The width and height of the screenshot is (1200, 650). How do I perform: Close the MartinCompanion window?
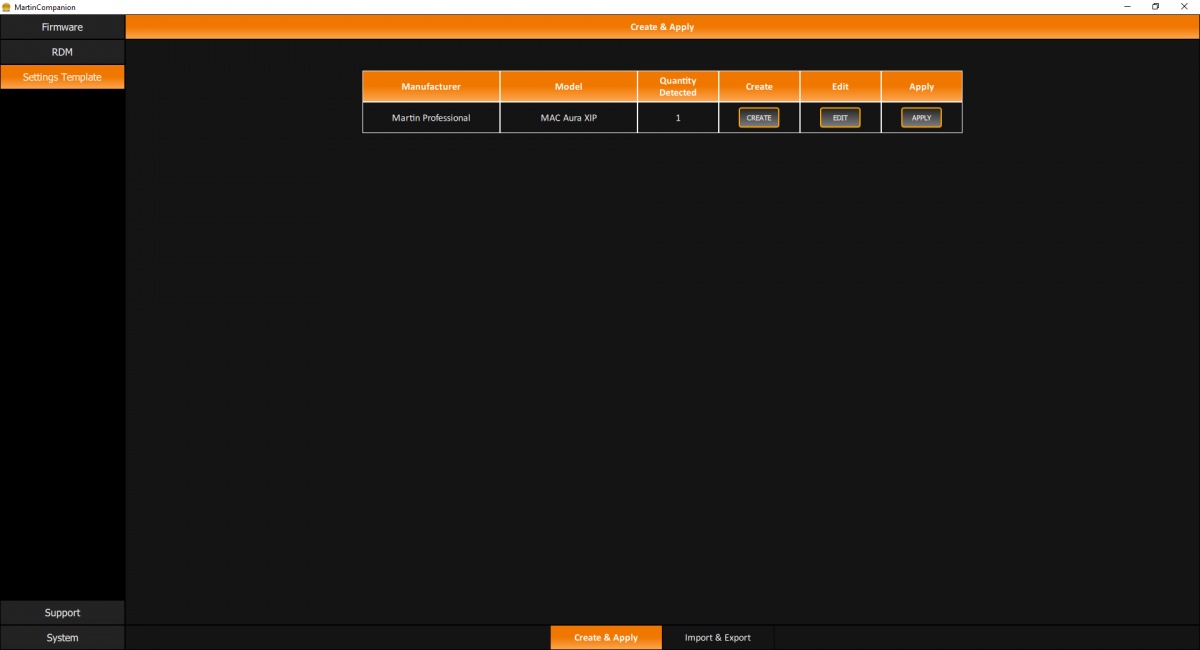coord(1184,6)
